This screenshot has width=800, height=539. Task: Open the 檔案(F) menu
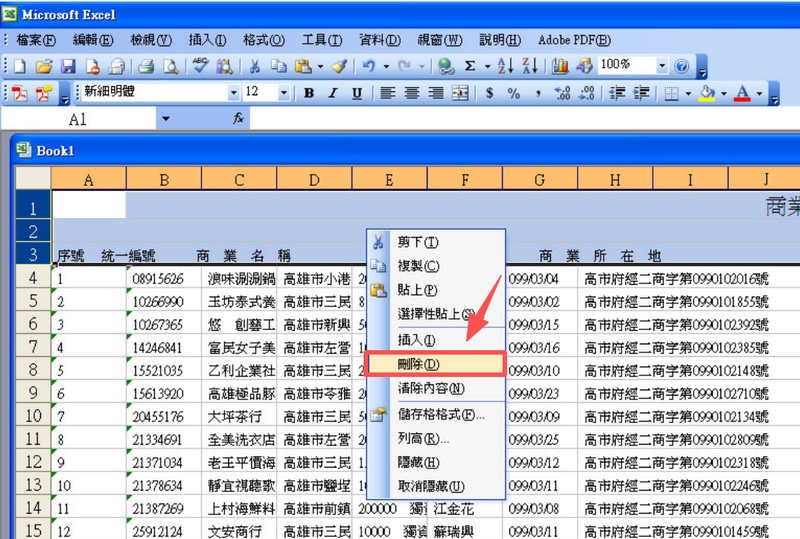pos(36,40)
